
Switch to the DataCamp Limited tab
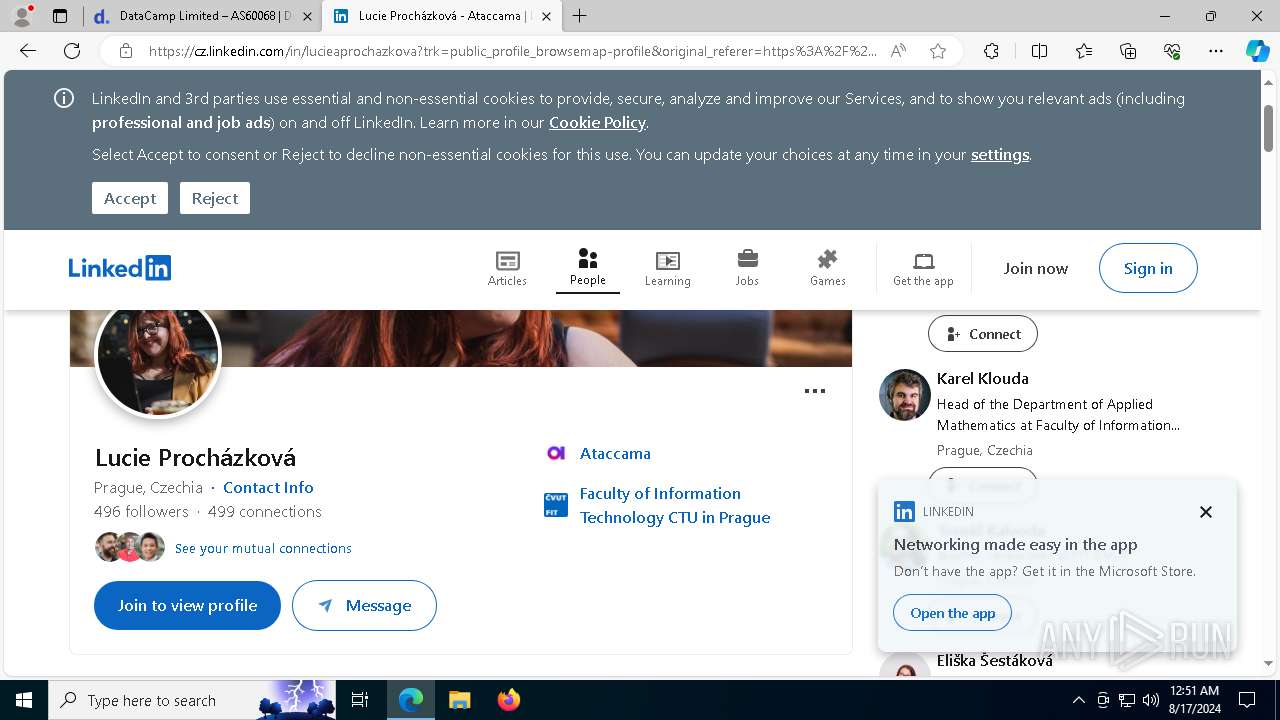203,16
